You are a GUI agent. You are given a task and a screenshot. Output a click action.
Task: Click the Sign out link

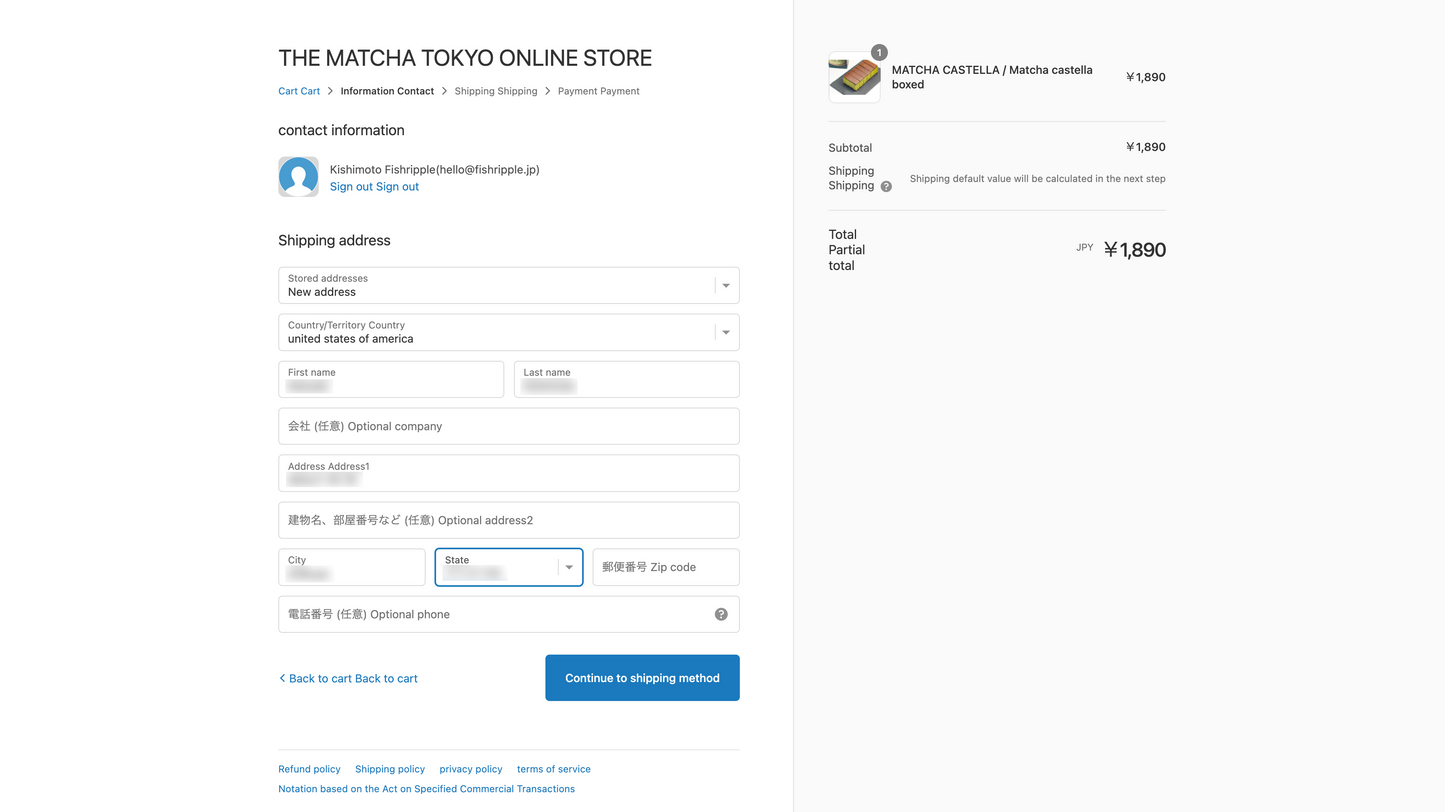click(374, 187)
